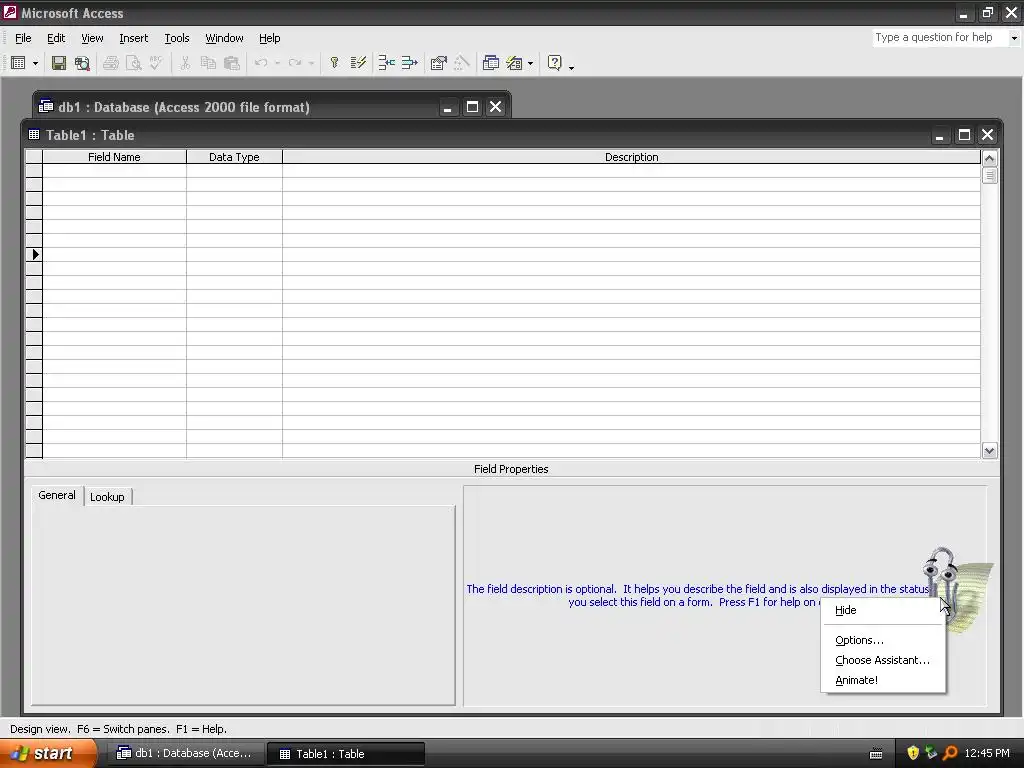
Task: Click the Start button on the taskbar
Action: click(46, 753)
